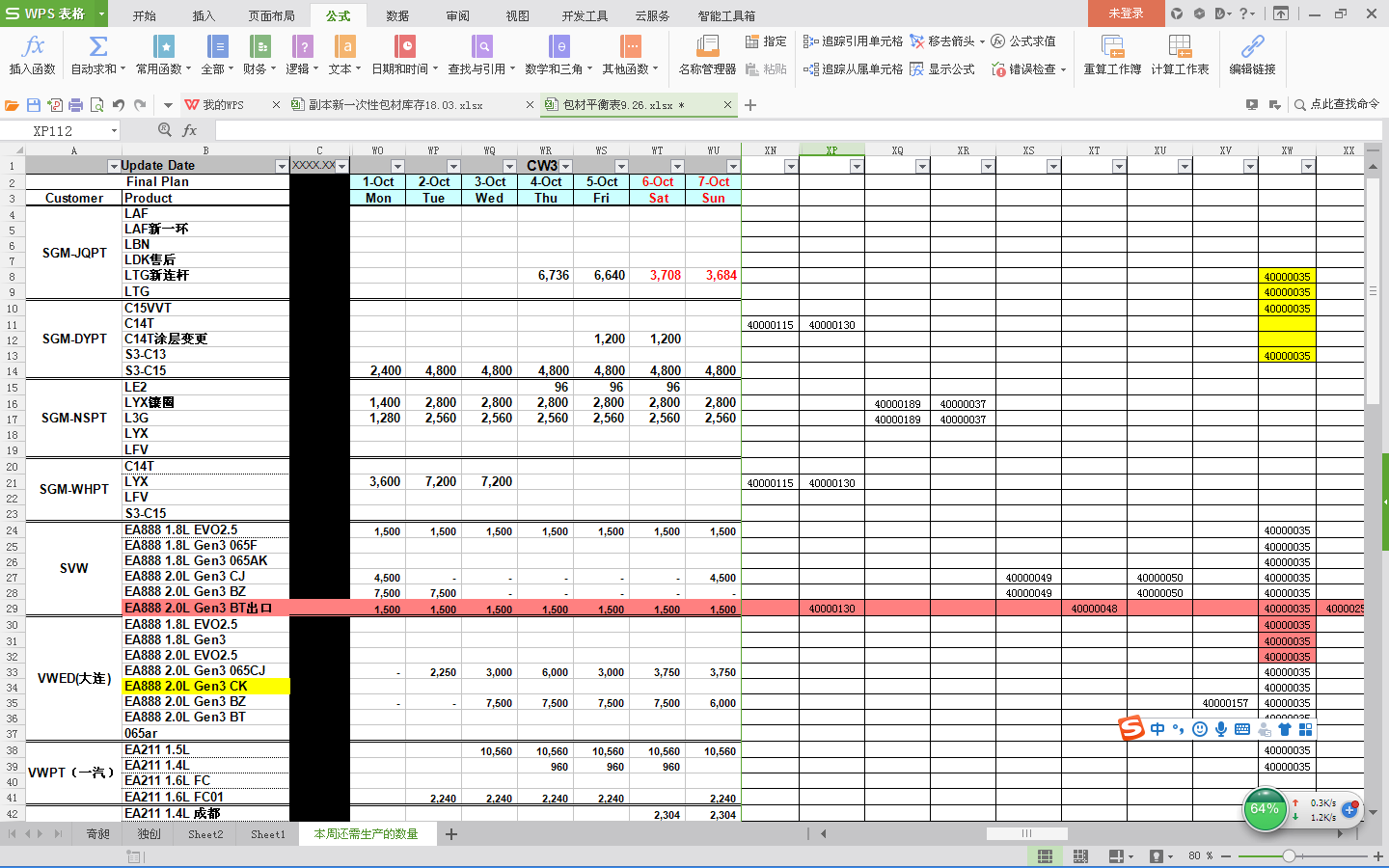Expand Error Checking (错误检查) dropdown
This screenshot has height=868, width=1389.
tap(1063, 69)
